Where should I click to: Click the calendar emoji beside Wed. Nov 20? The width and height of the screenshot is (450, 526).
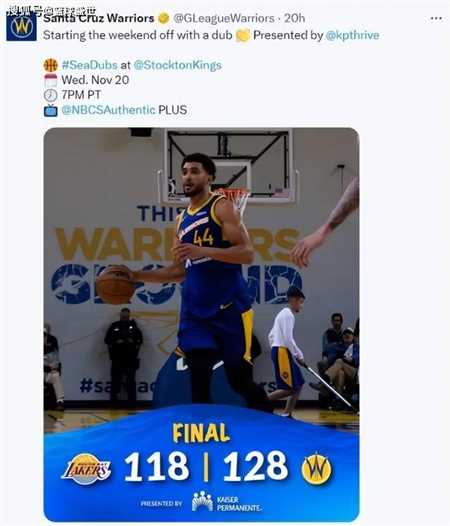[51, 80]
